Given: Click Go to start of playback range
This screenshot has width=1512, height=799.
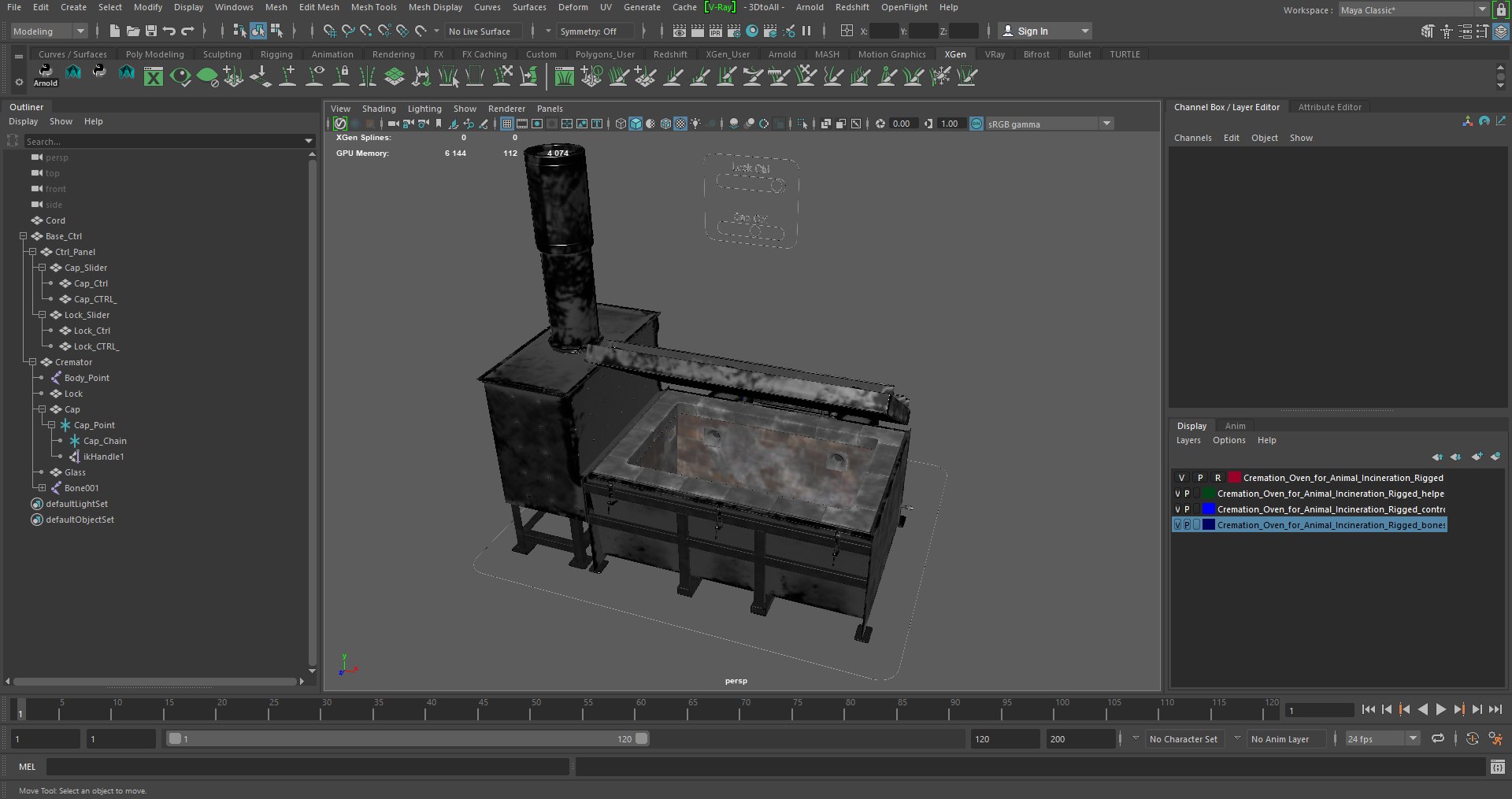Looking at the screenshot, I should [1368, 709].
